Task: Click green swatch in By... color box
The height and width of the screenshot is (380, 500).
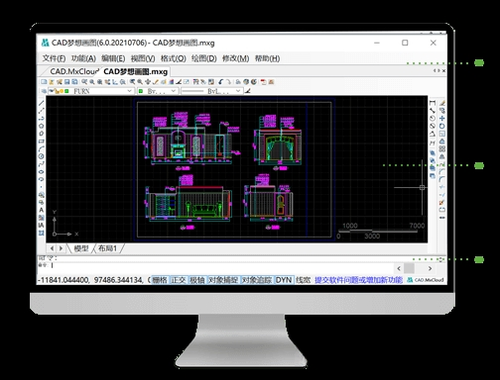Action: click(141, 91)
